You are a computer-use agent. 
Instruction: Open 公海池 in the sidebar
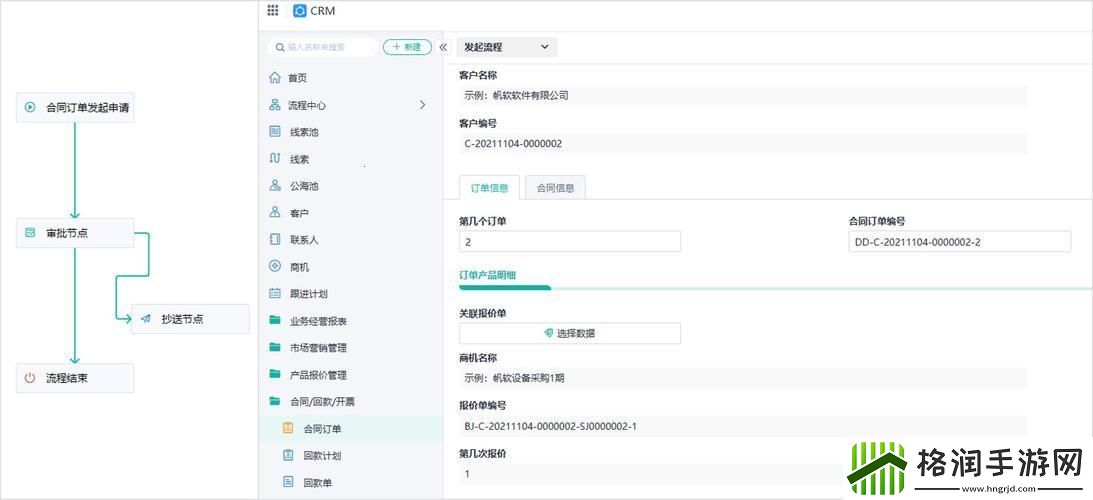click(x=351, y=186)
